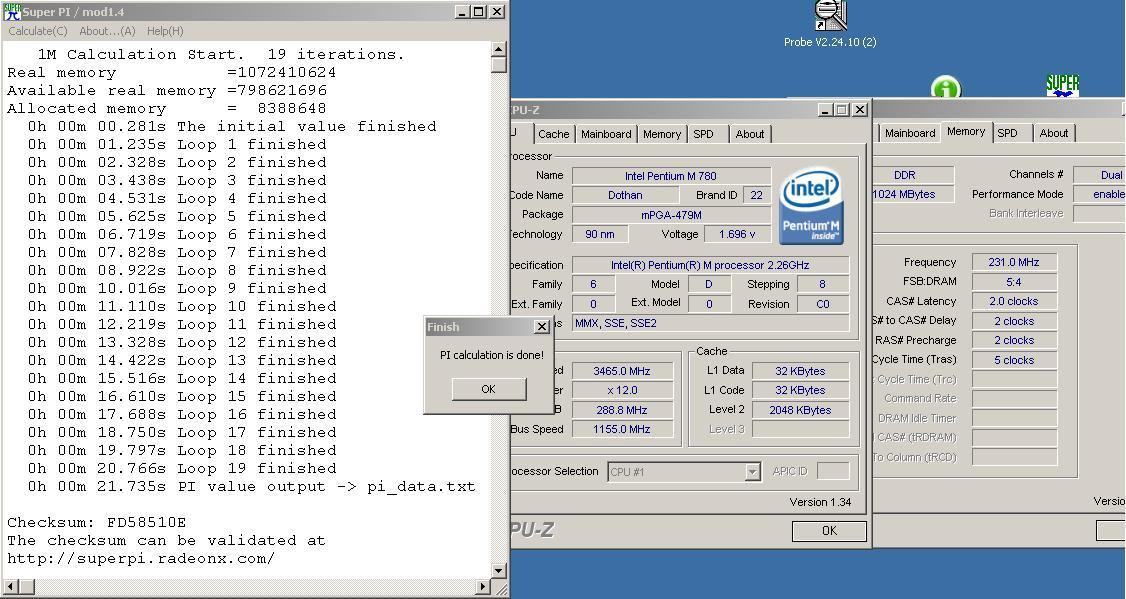Open the Calculate(C) menu
Screen dimensions: 1126x599
tap(37, 31)
